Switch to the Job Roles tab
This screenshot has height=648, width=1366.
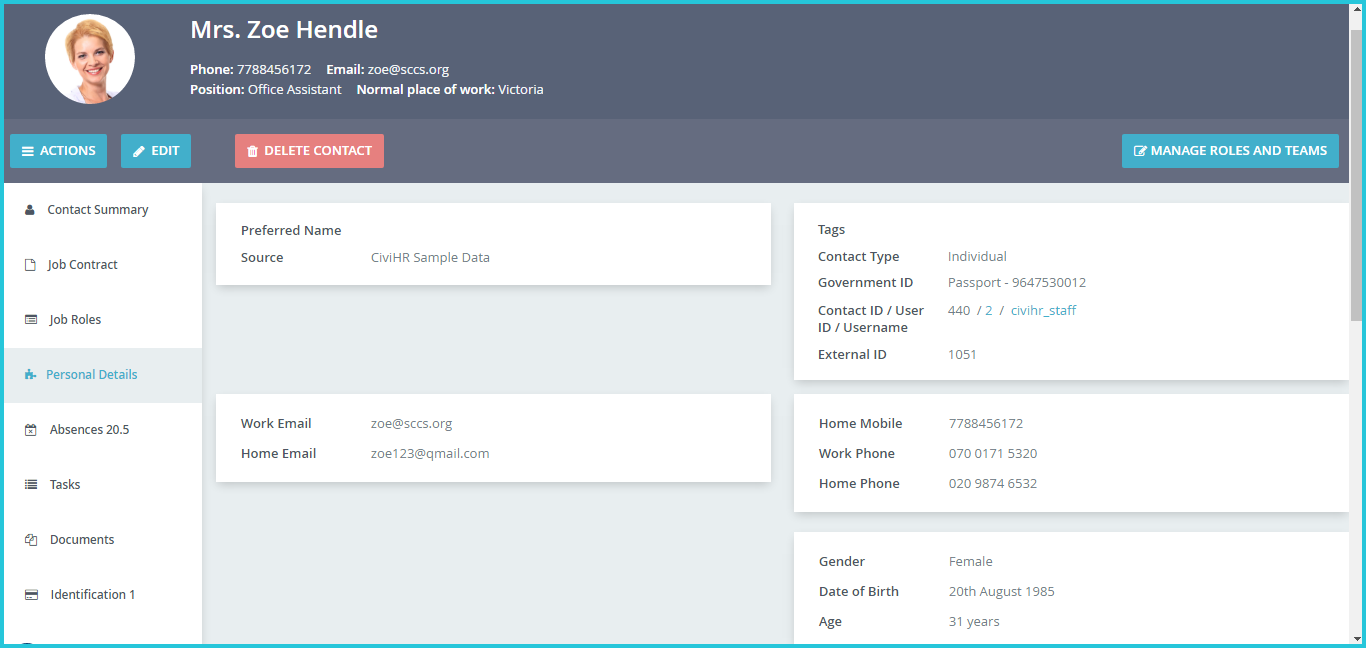[x=103, y=320]
